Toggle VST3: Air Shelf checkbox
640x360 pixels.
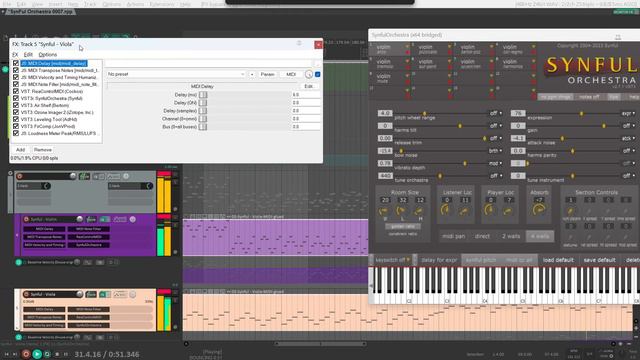point(16,105)
